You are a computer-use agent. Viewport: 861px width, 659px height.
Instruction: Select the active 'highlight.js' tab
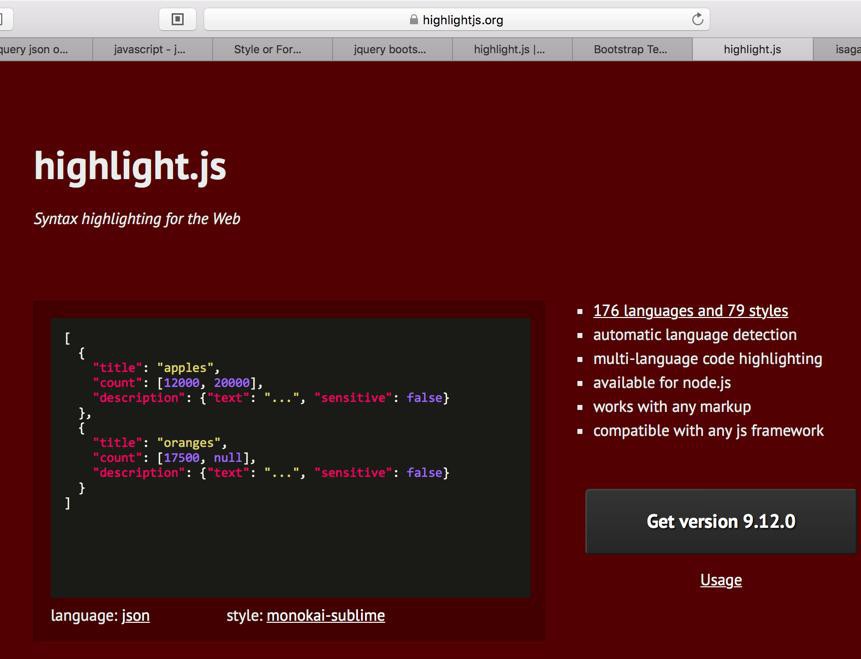(x=752, y=49)
